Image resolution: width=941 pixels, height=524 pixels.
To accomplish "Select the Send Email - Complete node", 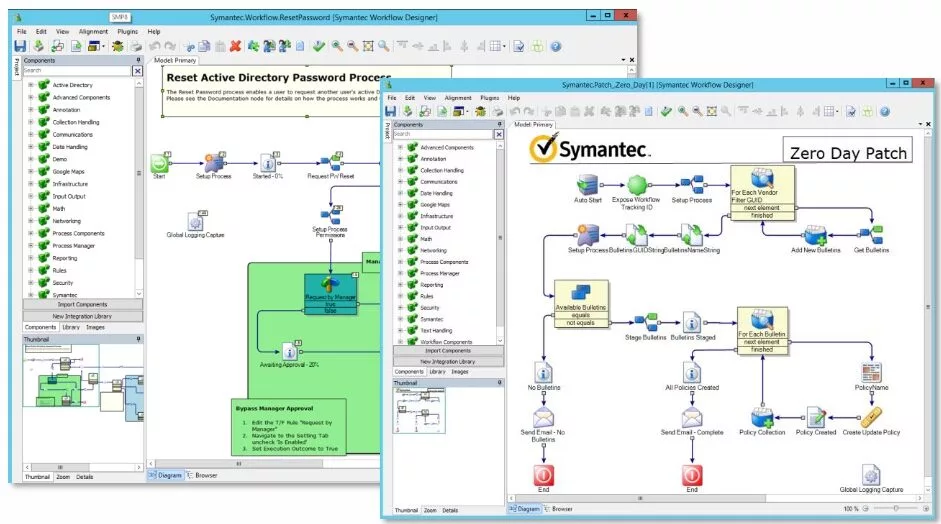I will [x=691, y=418].
